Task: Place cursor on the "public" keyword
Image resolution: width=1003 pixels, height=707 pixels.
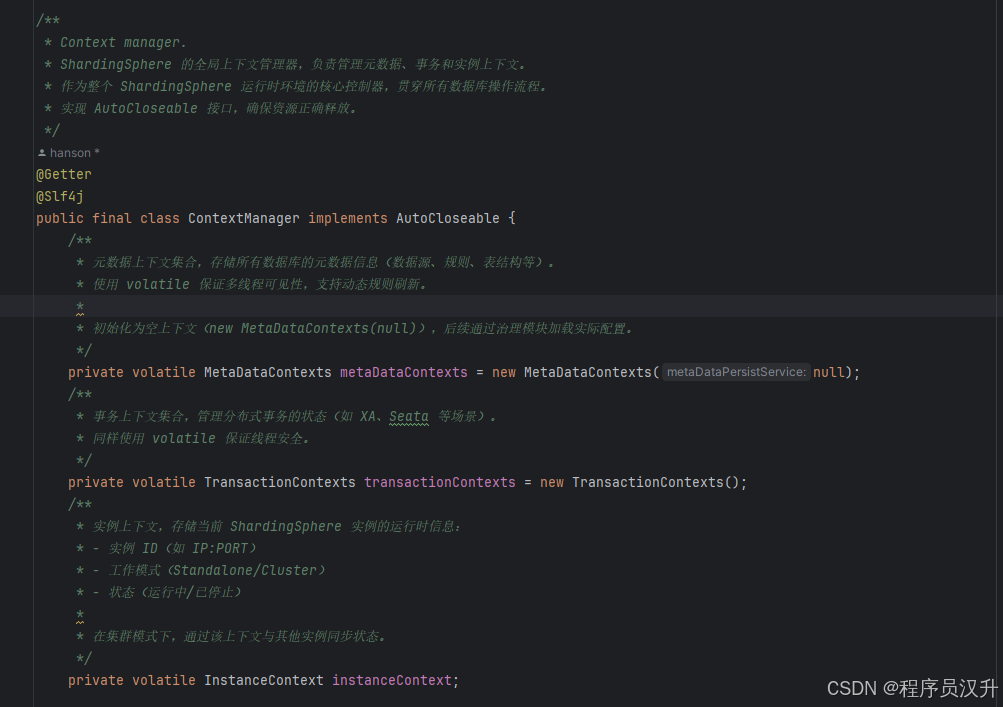Action: click(59, 218)
